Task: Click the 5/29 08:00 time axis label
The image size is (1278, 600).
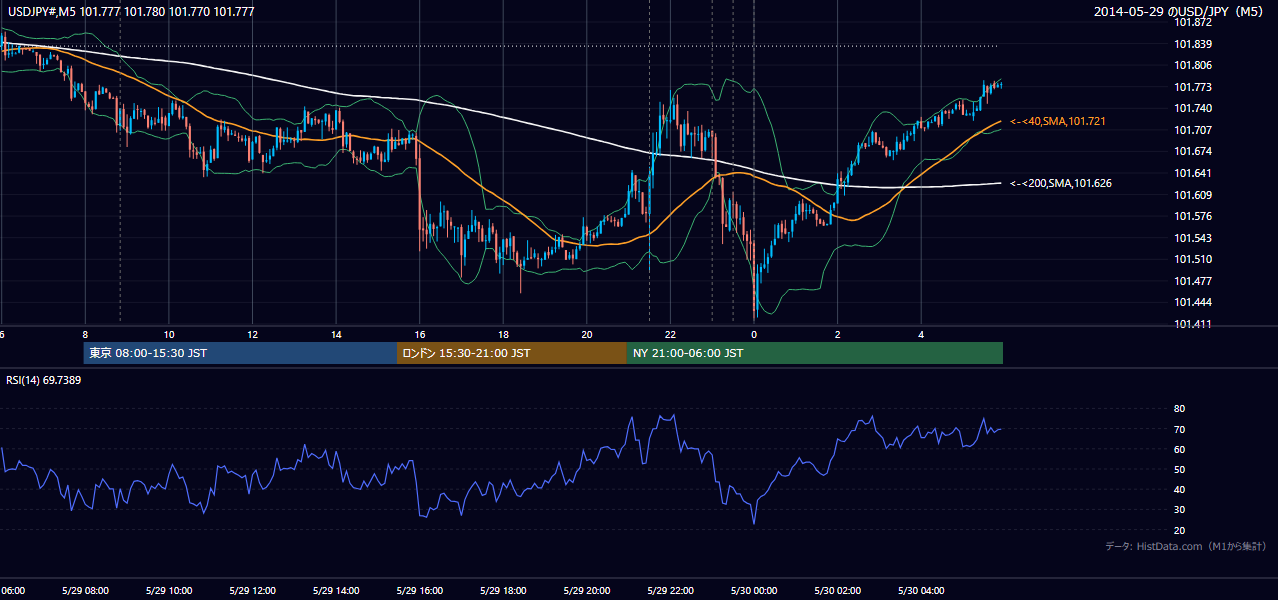Action: [84, 590]
